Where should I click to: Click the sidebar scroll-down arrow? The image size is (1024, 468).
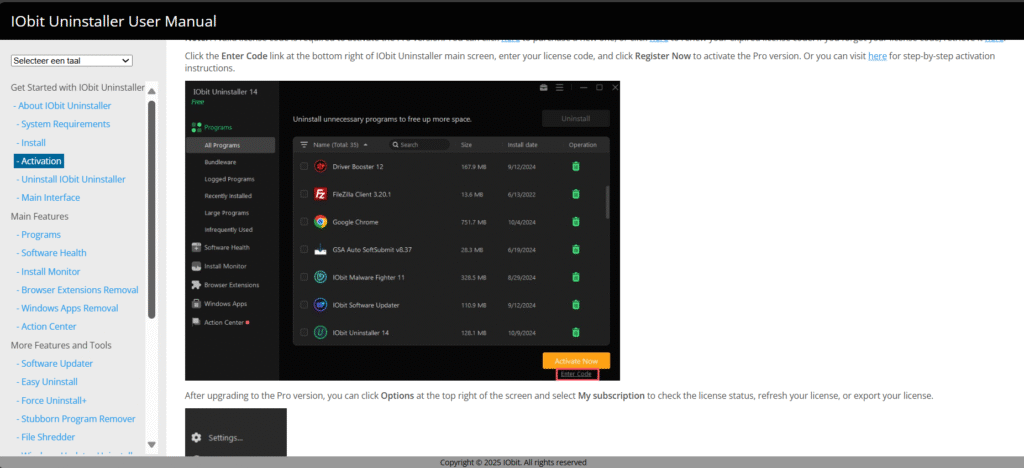click(x=152, y=445)
